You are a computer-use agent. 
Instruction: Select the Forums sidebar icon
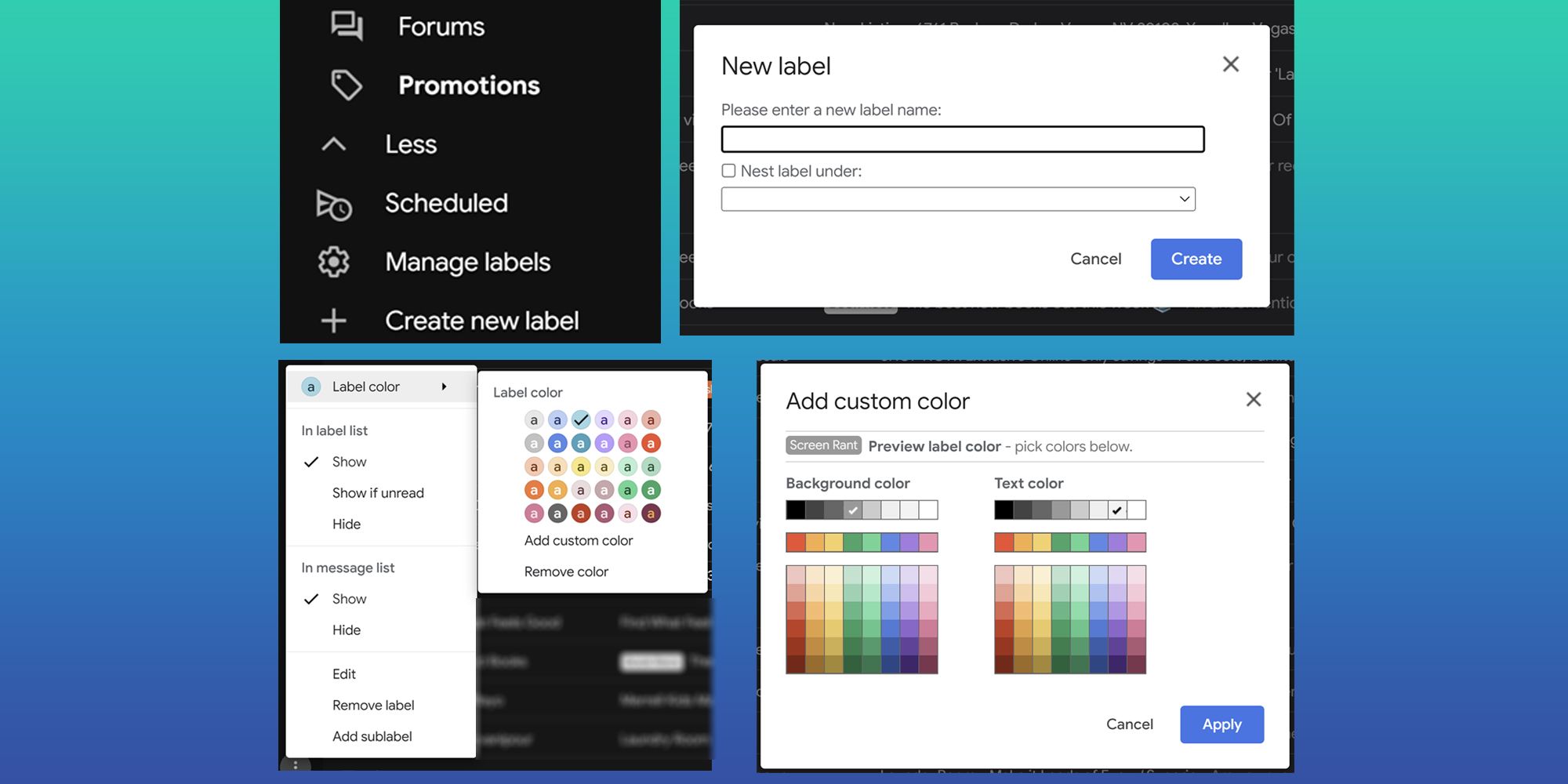pyautogui.click(x=347, y=24)
